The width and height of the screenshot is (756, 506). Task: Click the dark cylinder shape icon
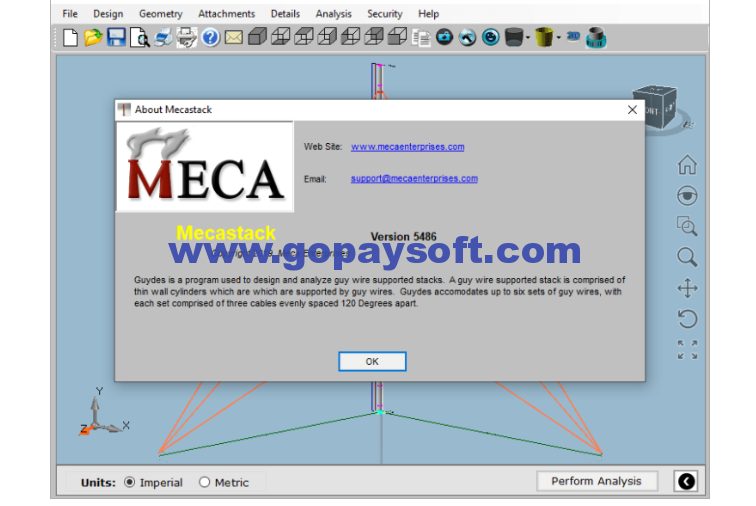[514, 37]
